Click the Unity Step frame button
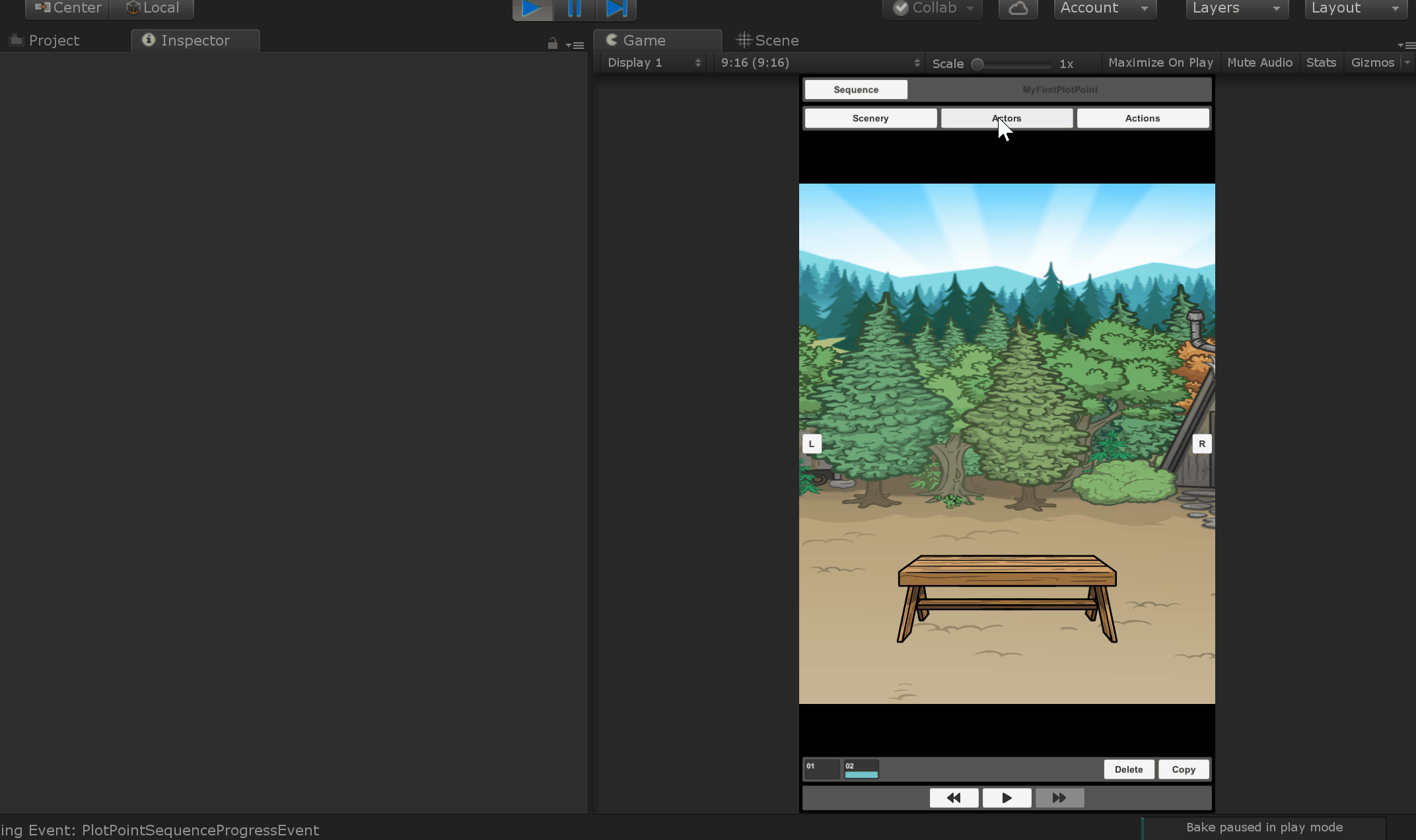 [x=616, y=9]
